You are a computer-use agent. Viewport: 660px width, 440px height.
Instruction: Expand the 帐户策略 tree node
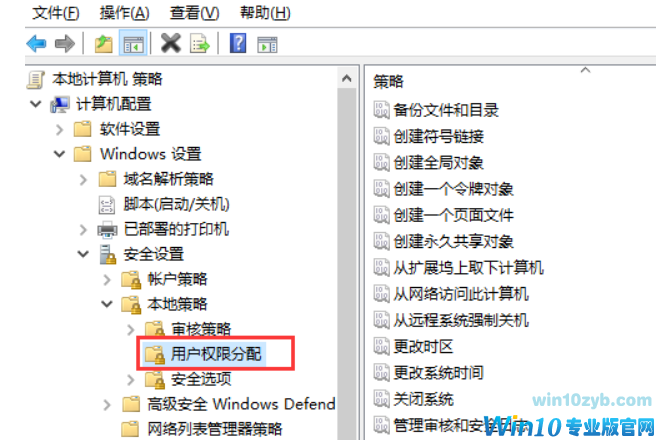107,280
